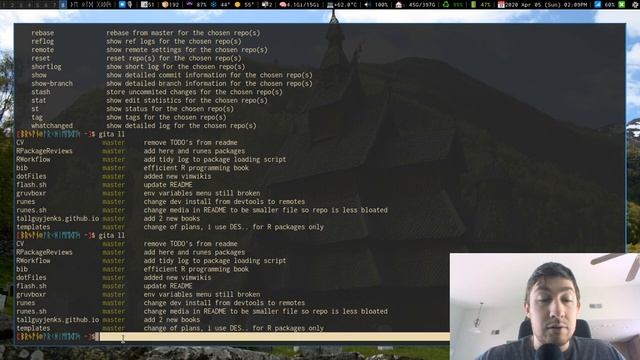This screenshot has width=640, height=360.
Task: Click 'reset' command in the help list
Action: 40,58
